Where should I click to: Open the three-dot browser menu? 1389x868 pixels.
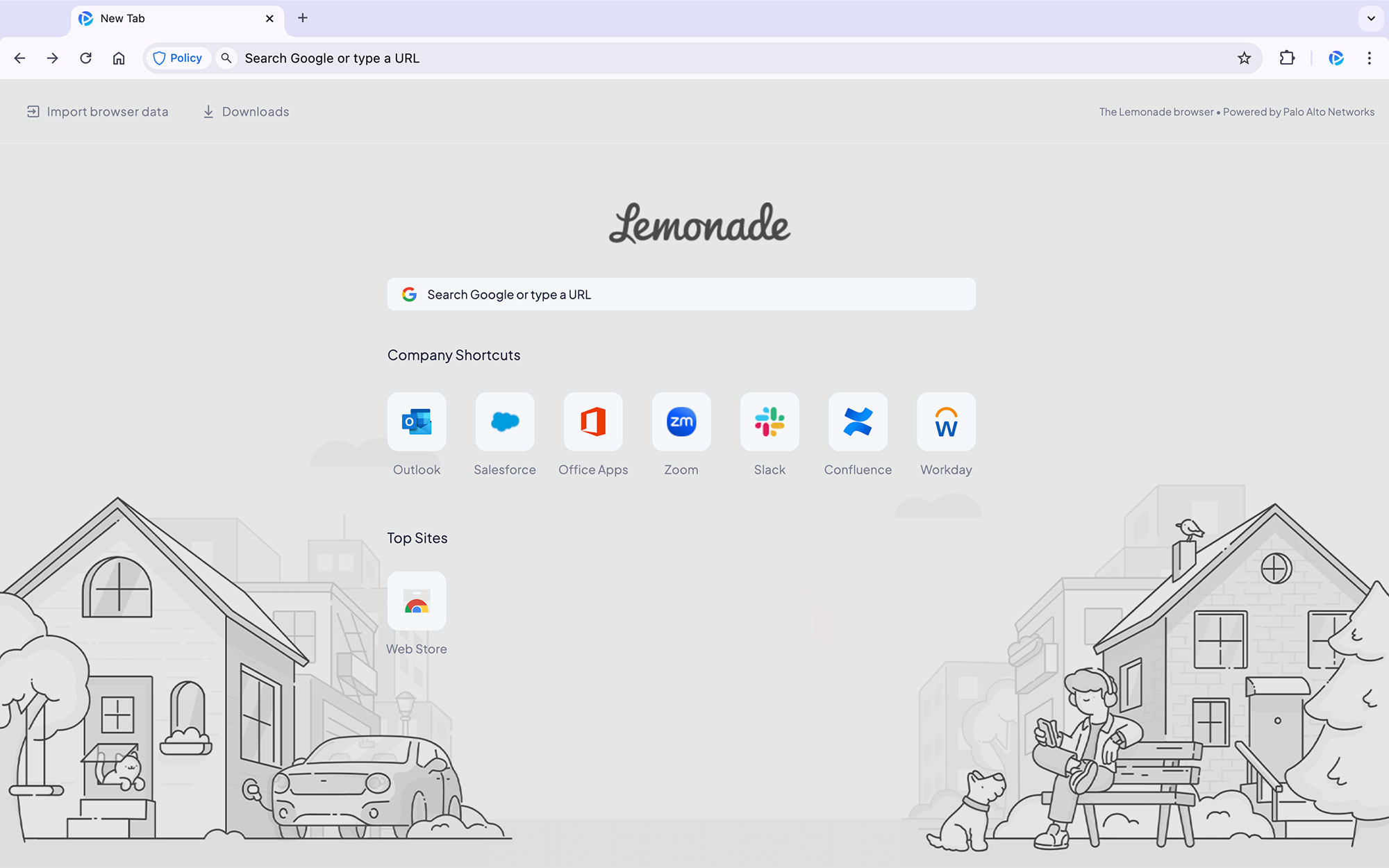pyautogui.click(x=1368, y=58)
